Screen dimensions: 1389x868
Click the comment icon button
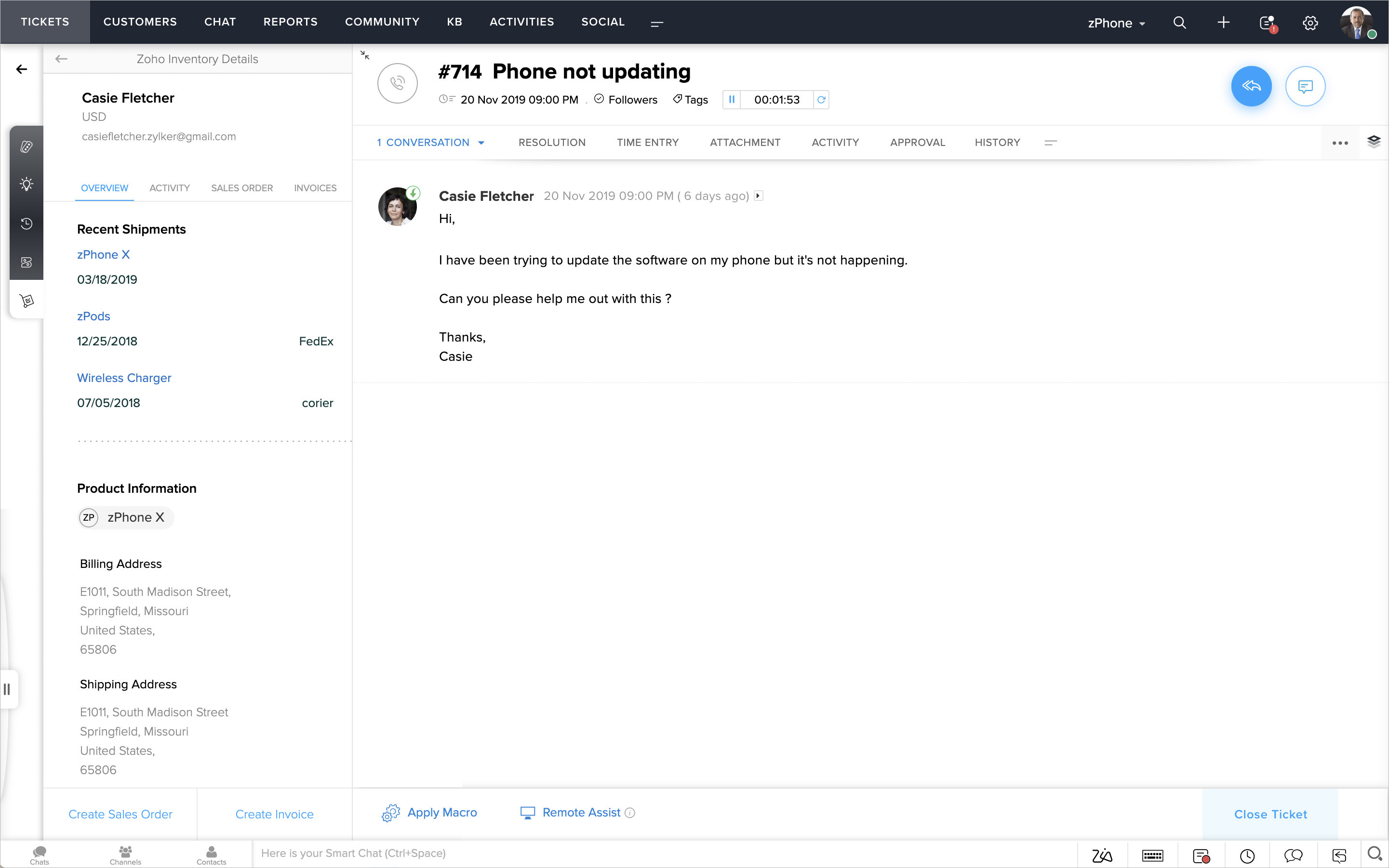coord(1305,86)
